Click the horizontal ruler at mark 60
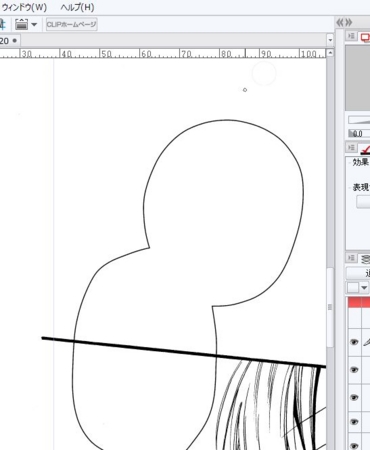370x450 pixels. (146, 54)
